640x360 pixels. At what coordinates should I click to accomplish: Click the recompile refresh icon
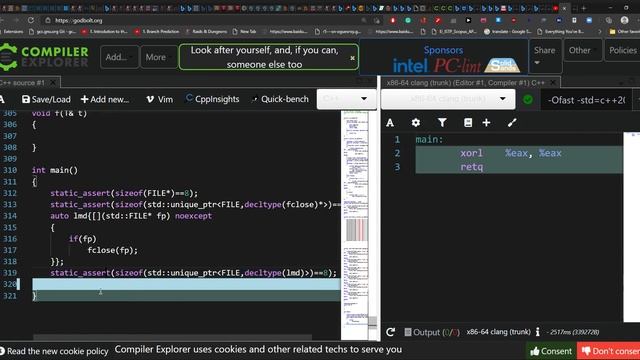(391, 332)
